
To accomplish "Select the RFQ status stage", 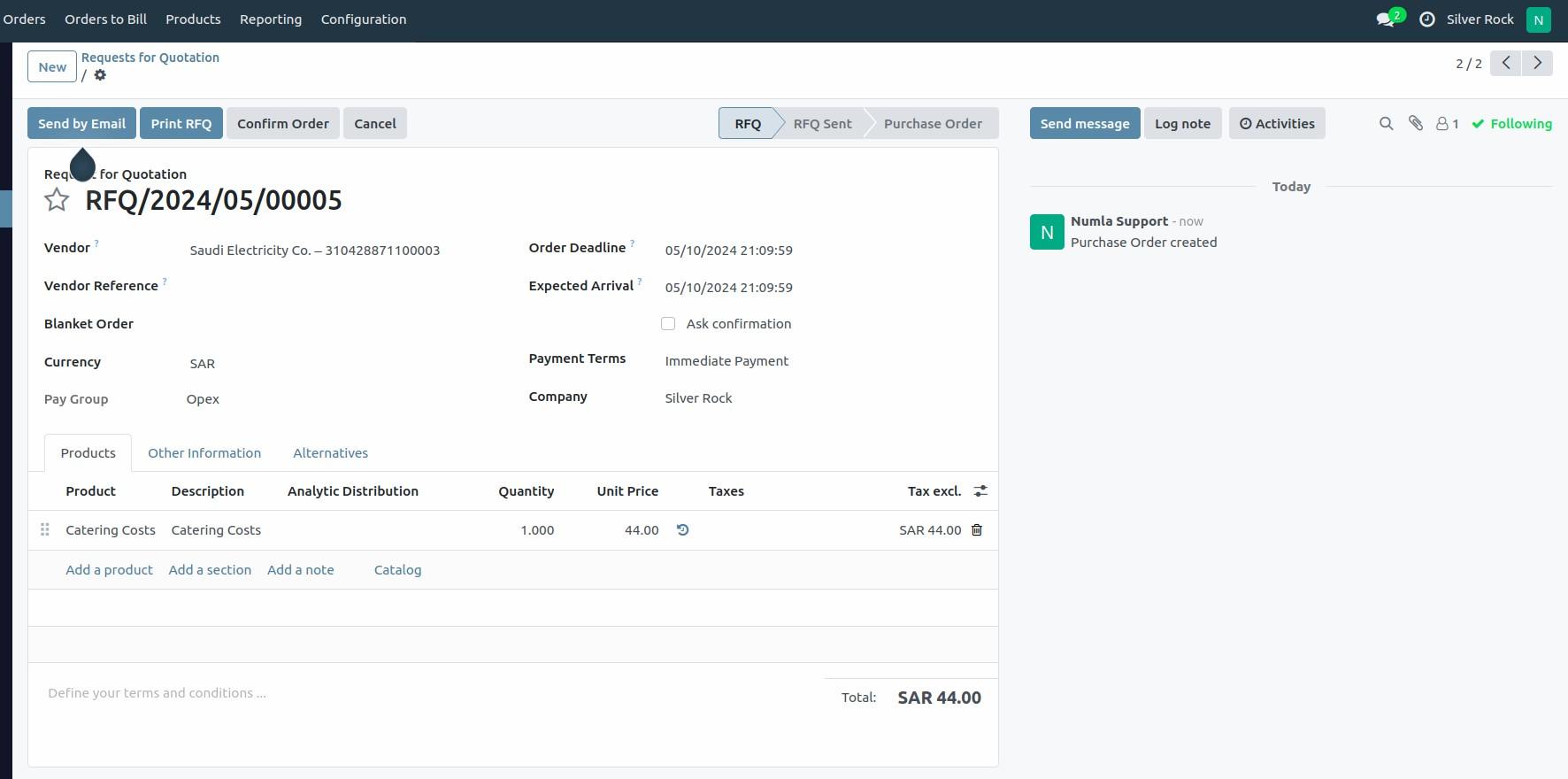I will [748, 124].
